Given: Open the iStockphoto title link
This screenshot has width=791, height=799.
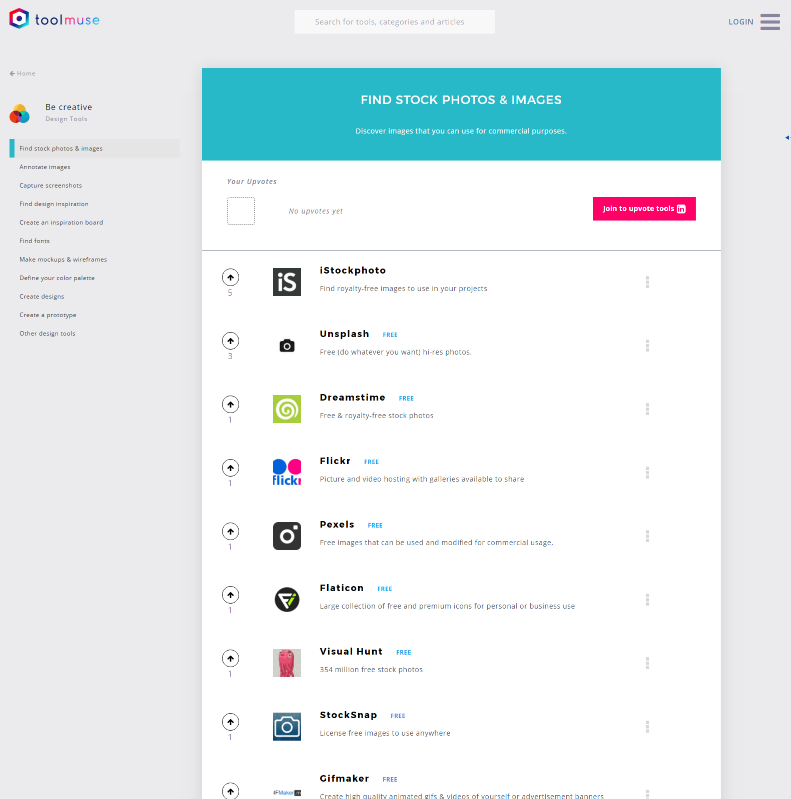Looking at the screenshot, I should coord(353,271).
